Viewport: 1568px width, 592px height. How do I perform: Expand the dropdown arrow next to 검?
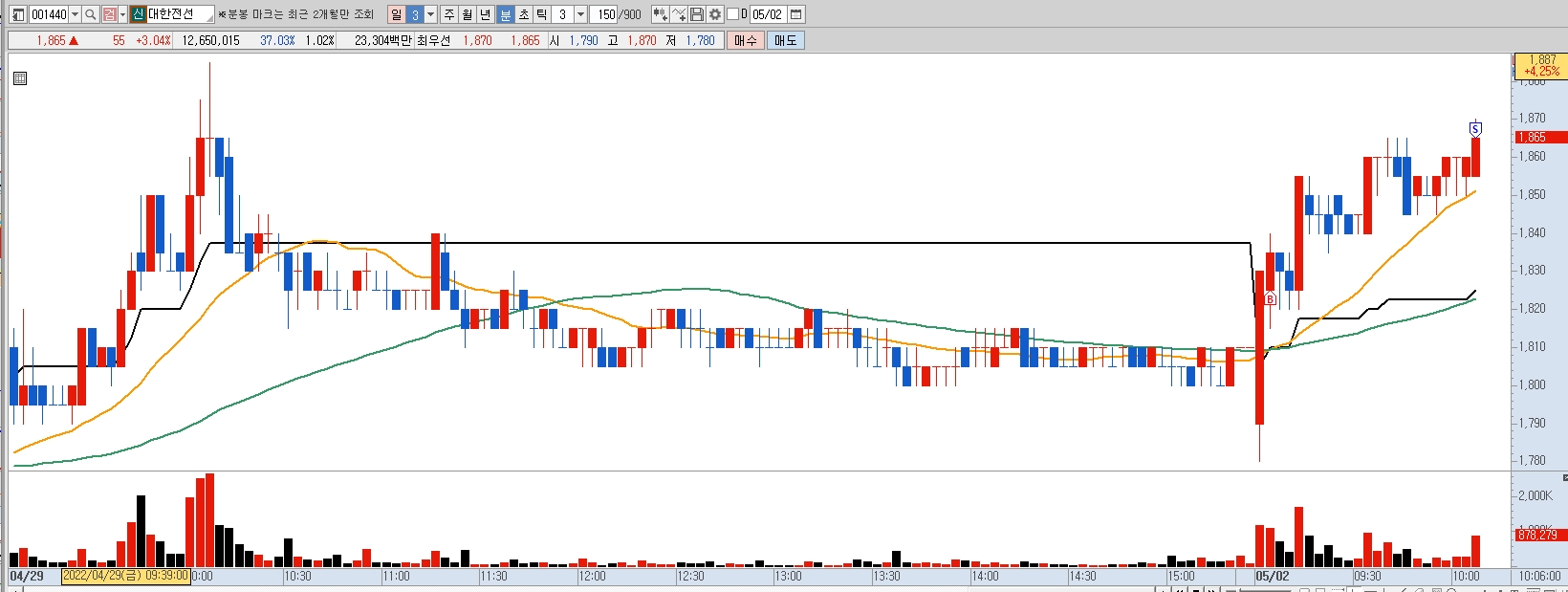[122, 14]
